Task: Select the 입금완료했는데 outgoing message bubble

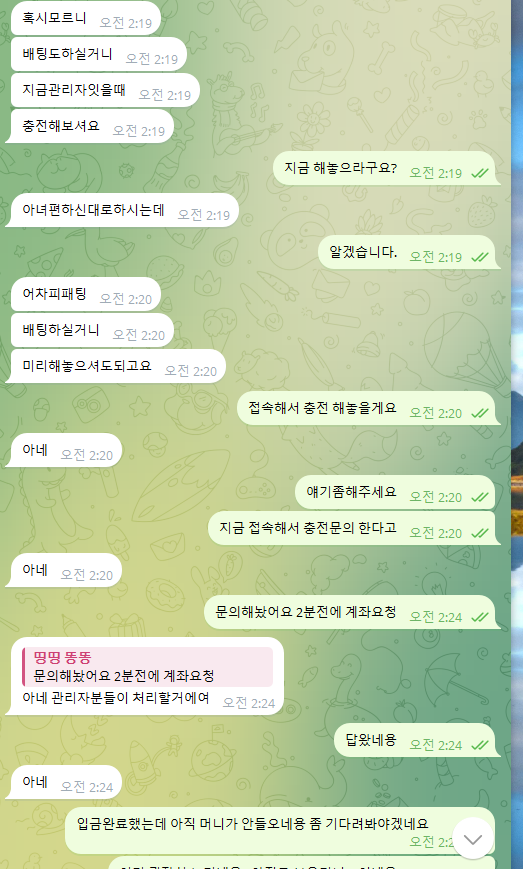Action: click(280, 831)
